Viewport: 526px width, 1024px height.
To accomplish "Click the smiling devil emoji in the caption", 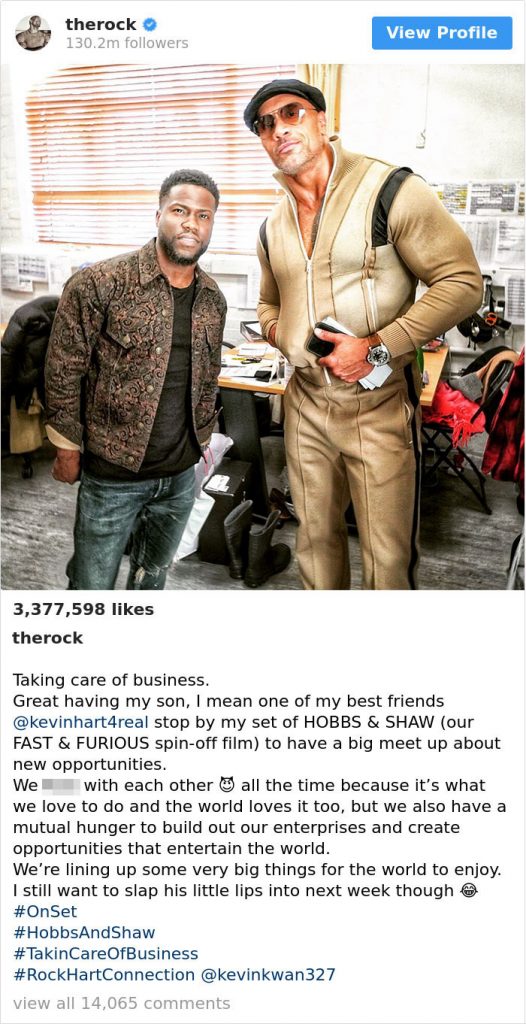I will pyautogui.click(x=227, y=785).
